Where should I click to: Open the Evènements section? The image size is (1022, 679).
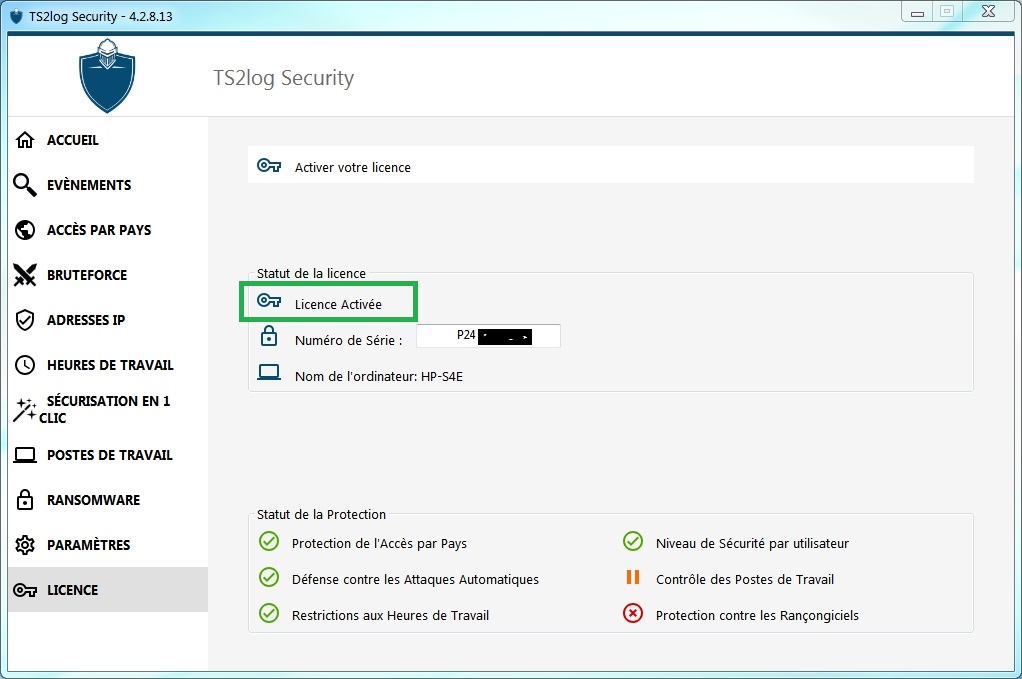[108, 184]
